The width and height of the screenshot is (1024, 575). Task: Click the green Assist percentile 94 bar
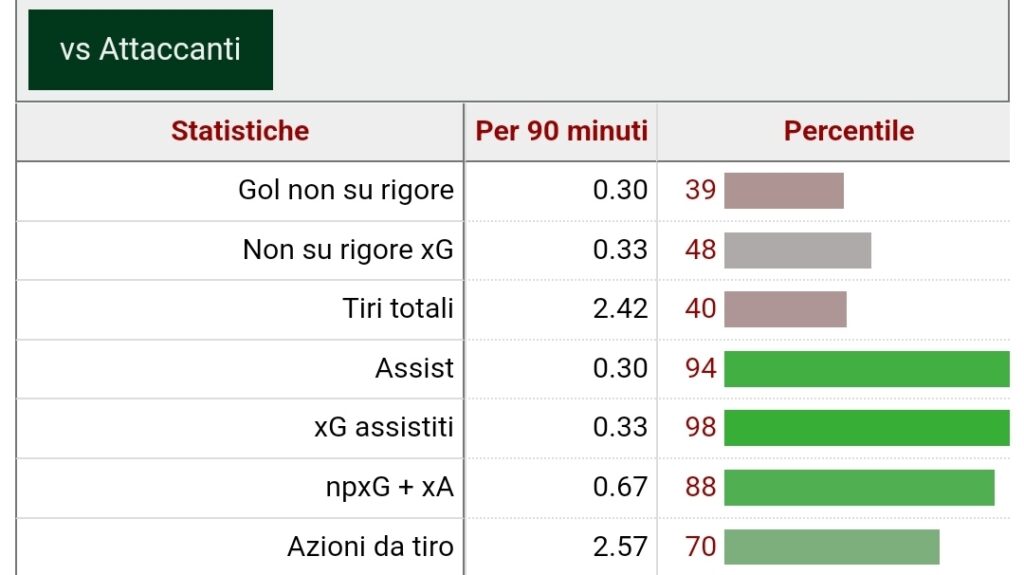(x=867, y=369)
